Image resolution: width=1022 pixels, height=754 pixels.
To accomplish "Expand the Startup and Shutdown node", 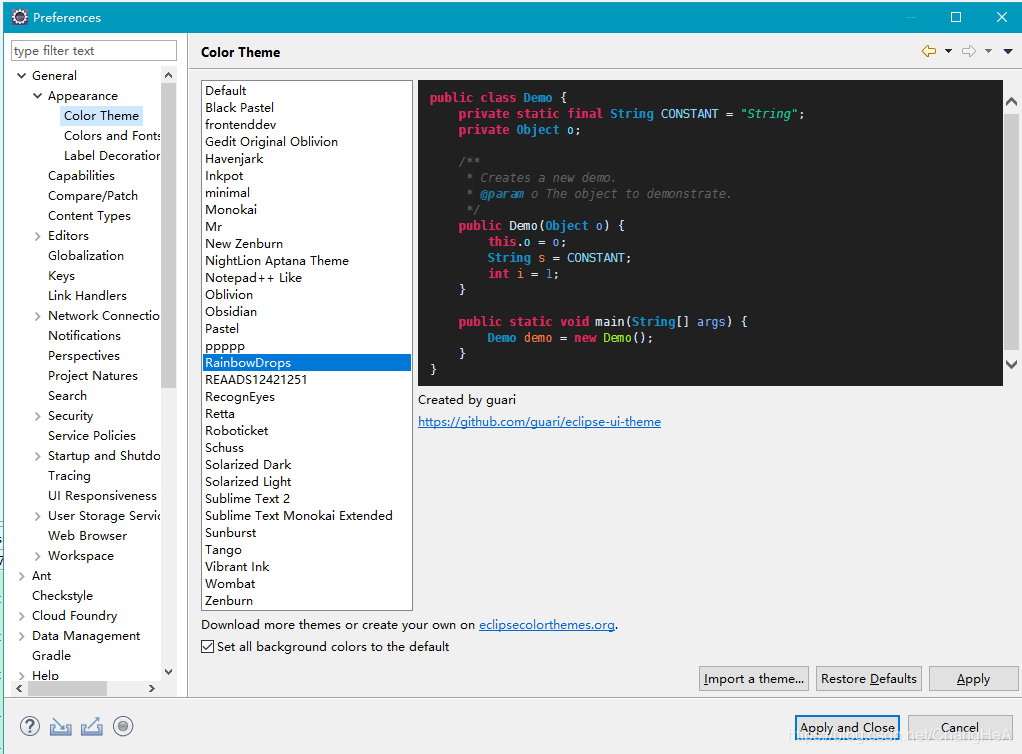I will (37, 456).
